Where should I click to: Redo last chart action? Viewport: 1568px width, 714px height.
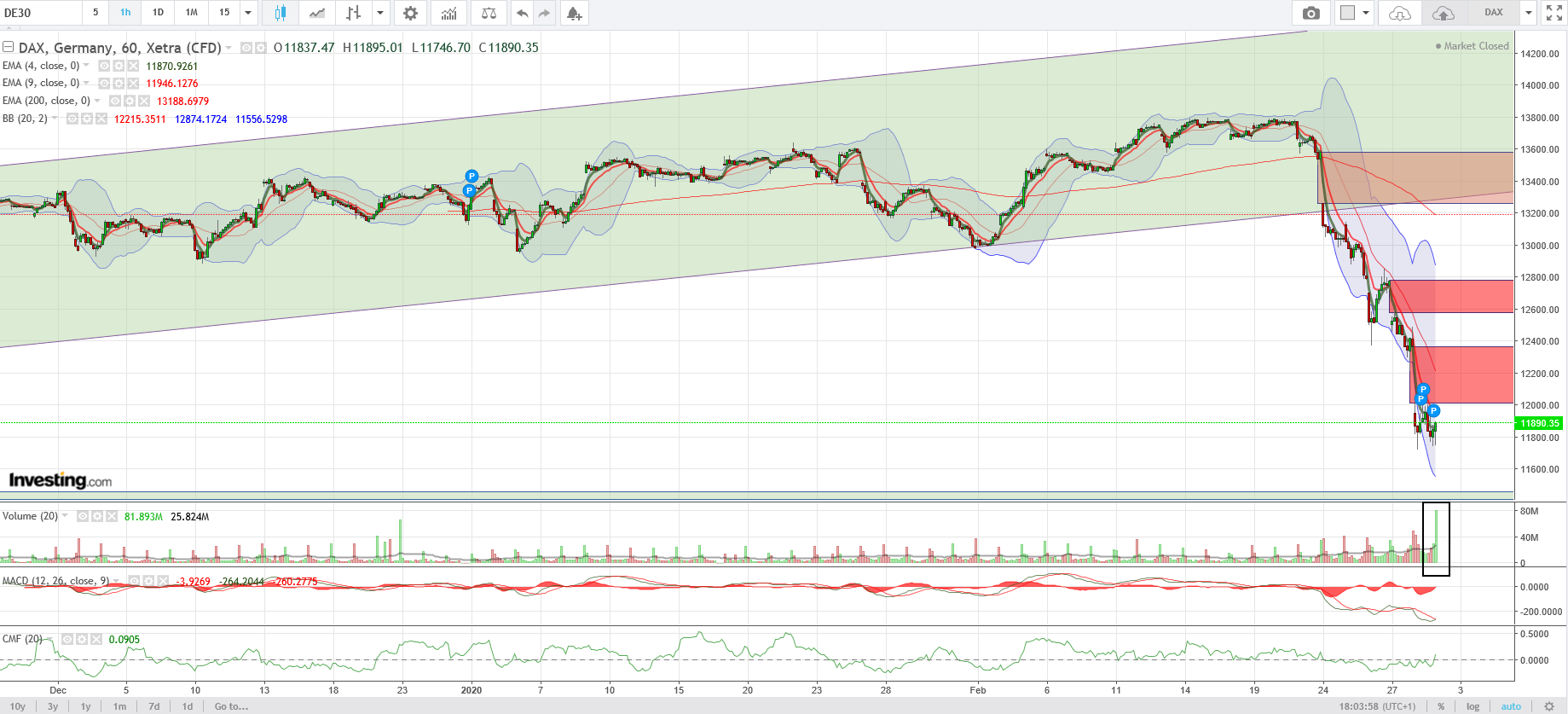point(544,13)
